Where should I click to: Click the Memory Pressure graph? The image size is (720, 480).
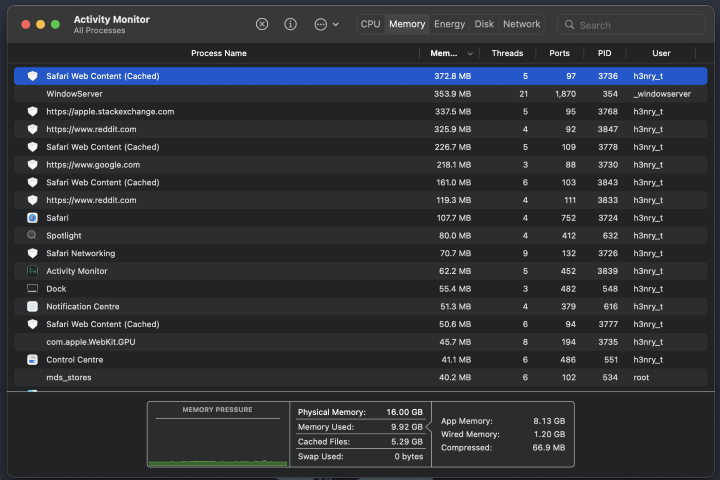point(218,434)
